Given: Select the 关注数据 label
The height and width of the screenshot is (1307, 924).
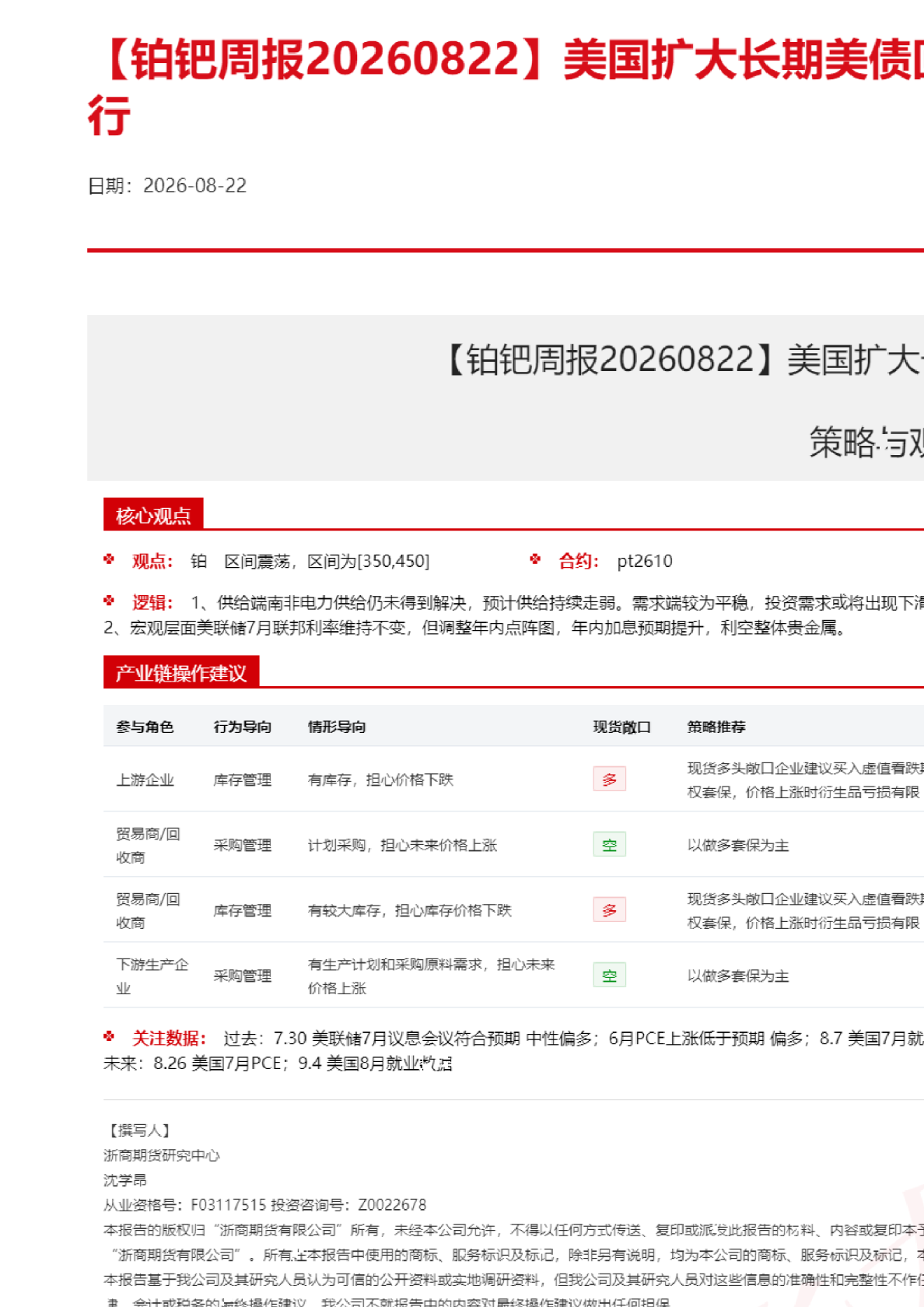Looking at the screenshot, I should point(170,1039).
